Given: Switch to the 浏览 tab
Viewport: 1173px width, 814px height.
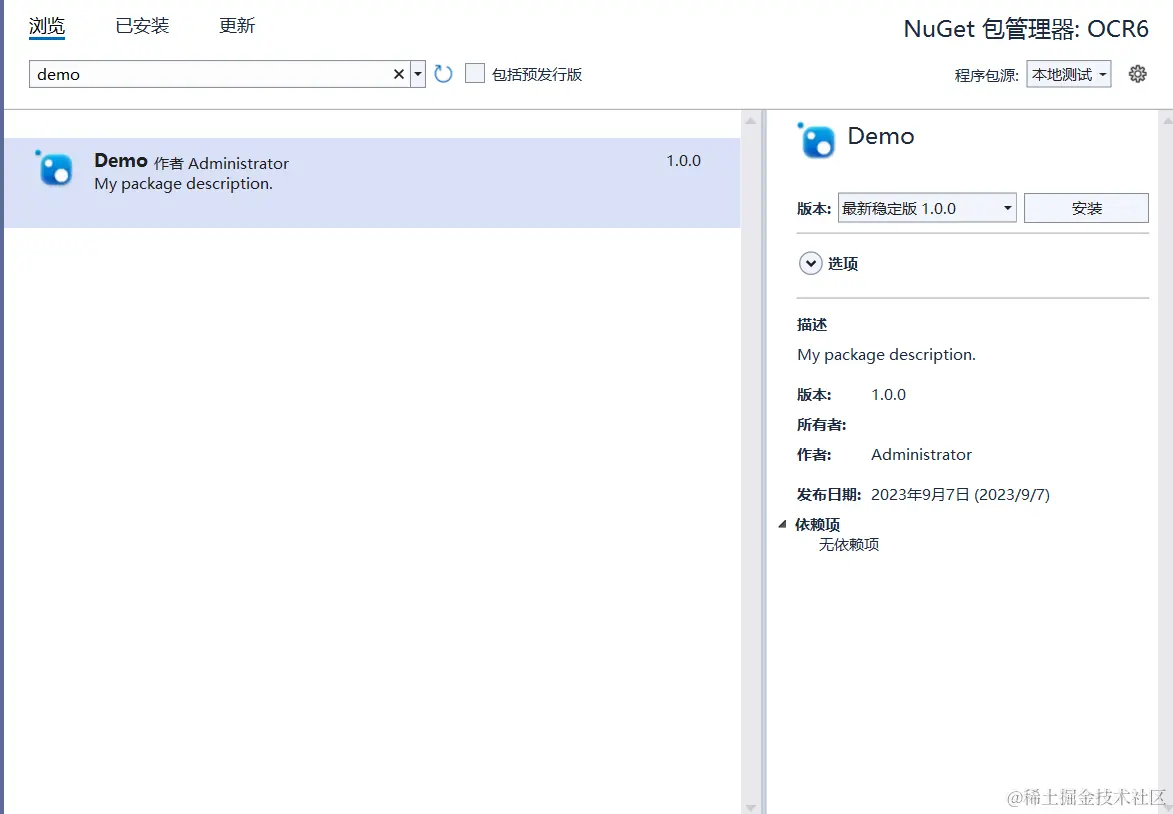Looking at the screenshot, I should click(x=47, y=26).
